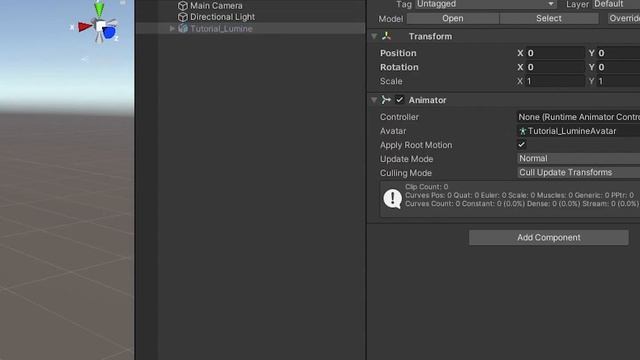640x360 pixels.
Task: Click the scene gizmo center cube
Action: (x=100, y=26)
